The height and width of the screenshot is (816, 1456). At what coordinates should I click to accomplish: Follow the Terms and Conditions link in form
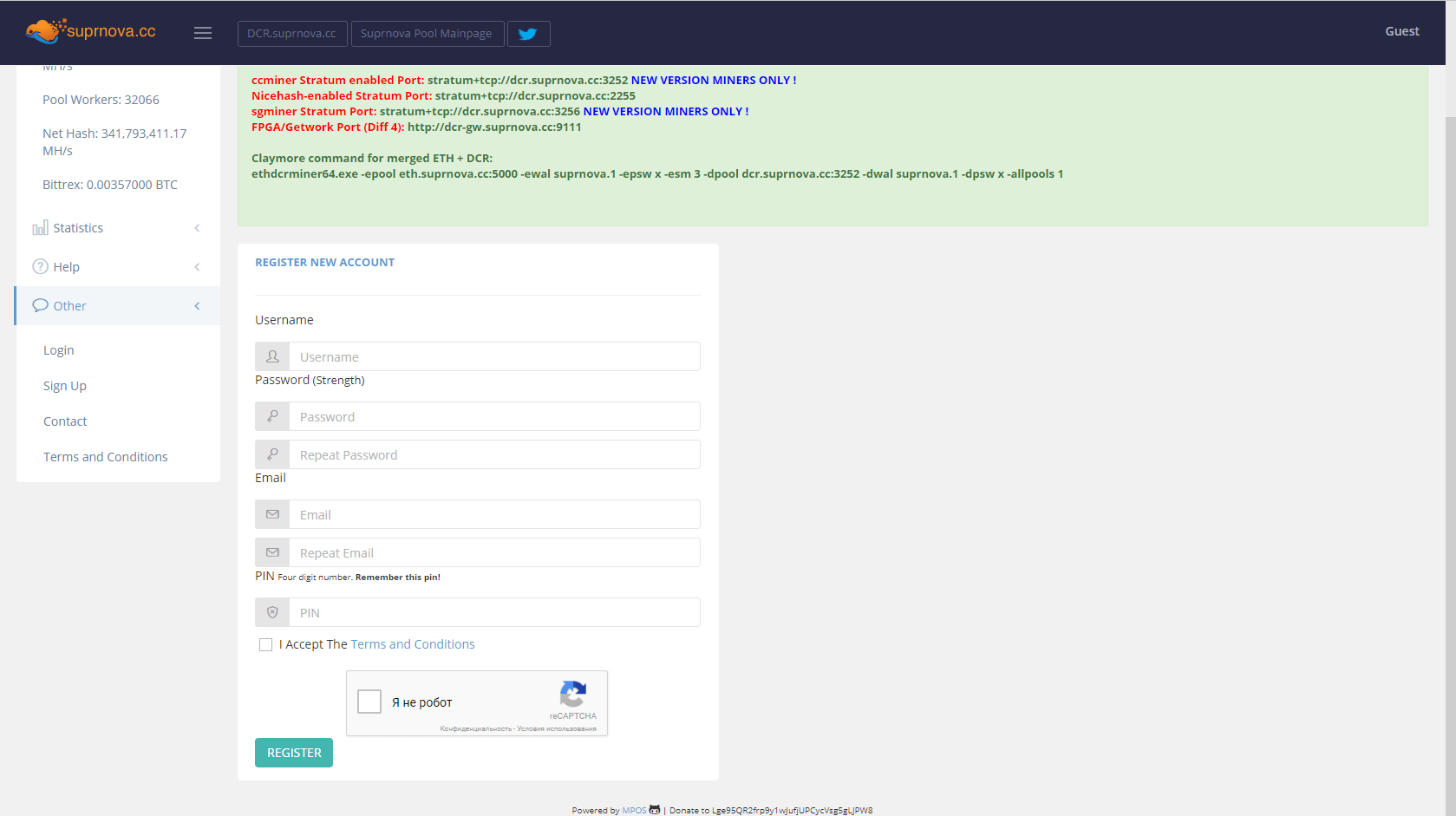coord(413,644)
